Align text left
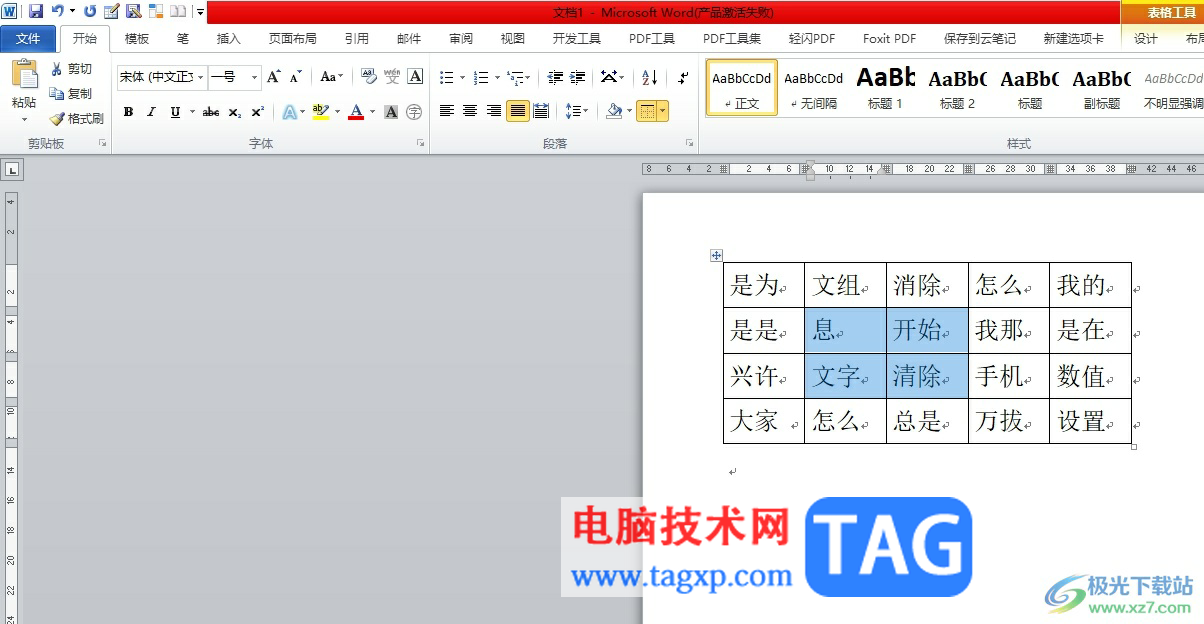This screenshot has width=1204, height=624. pos(446,111)
